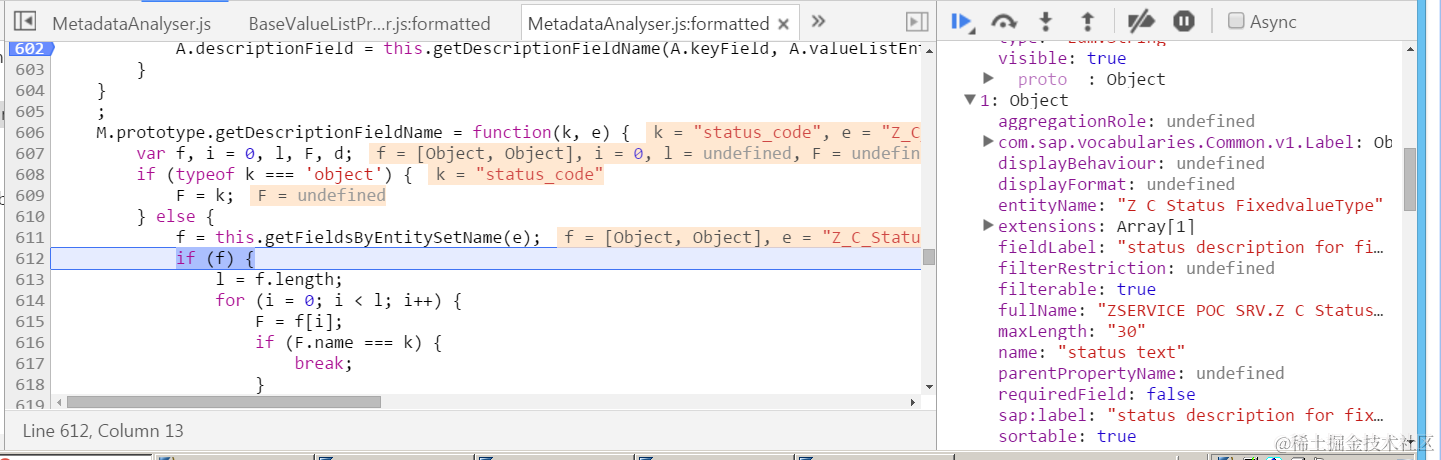The width and height of the screenshot is (1441, 460).
Task: Select the 'filterable: true' row
Action: 1077,289
